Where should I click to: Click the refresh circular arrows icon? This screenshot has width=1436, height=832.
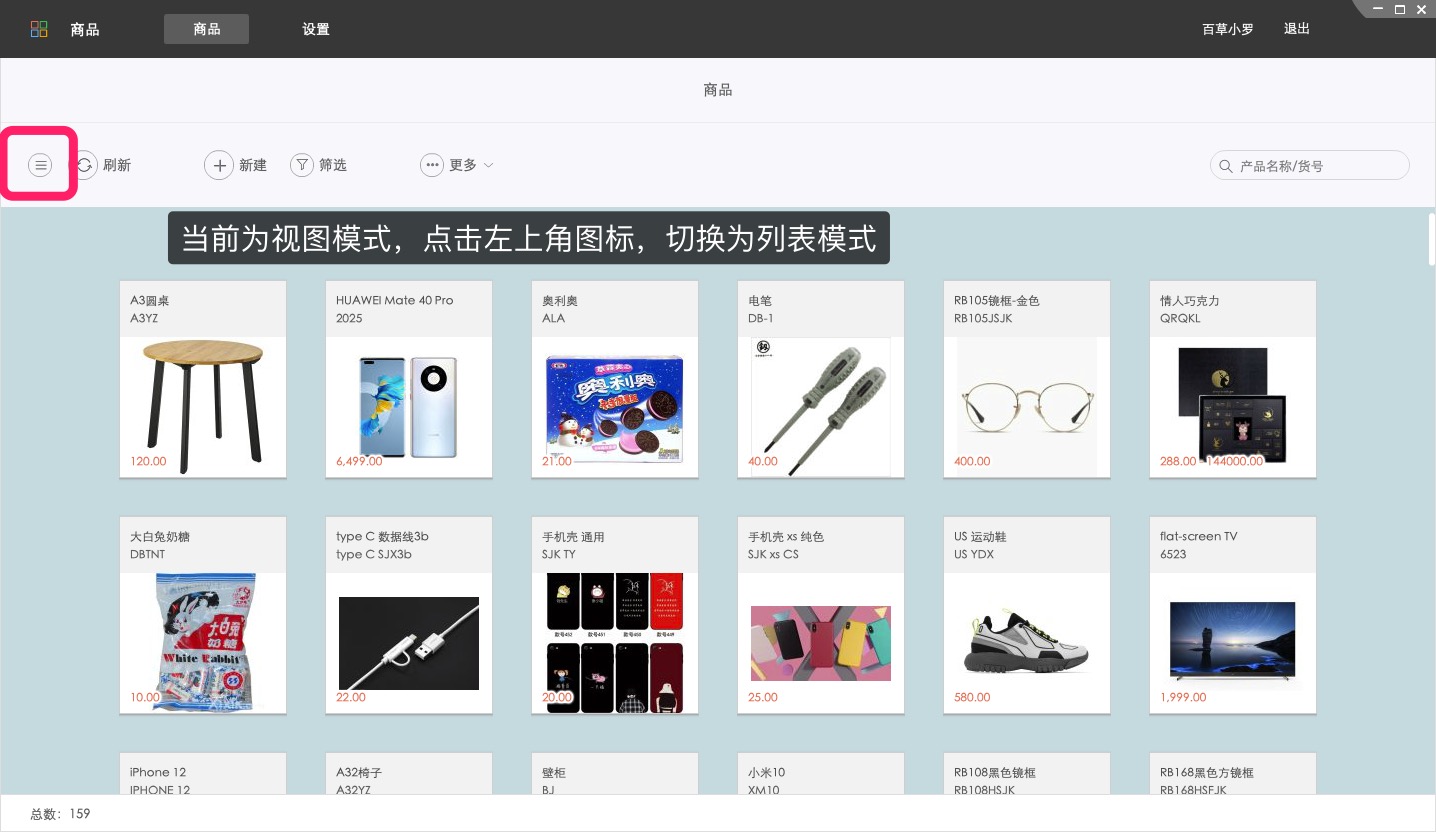coord(86,165)
